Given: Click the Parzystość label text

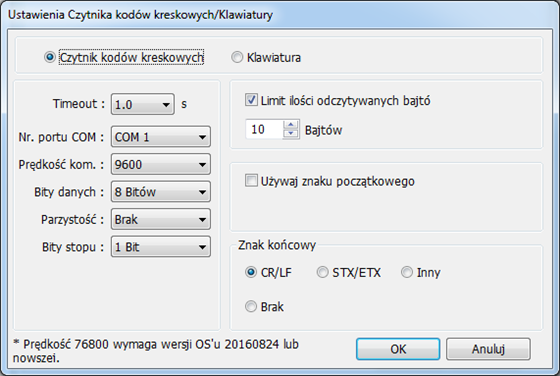Looking at the screenshot, I should (72, 220).
